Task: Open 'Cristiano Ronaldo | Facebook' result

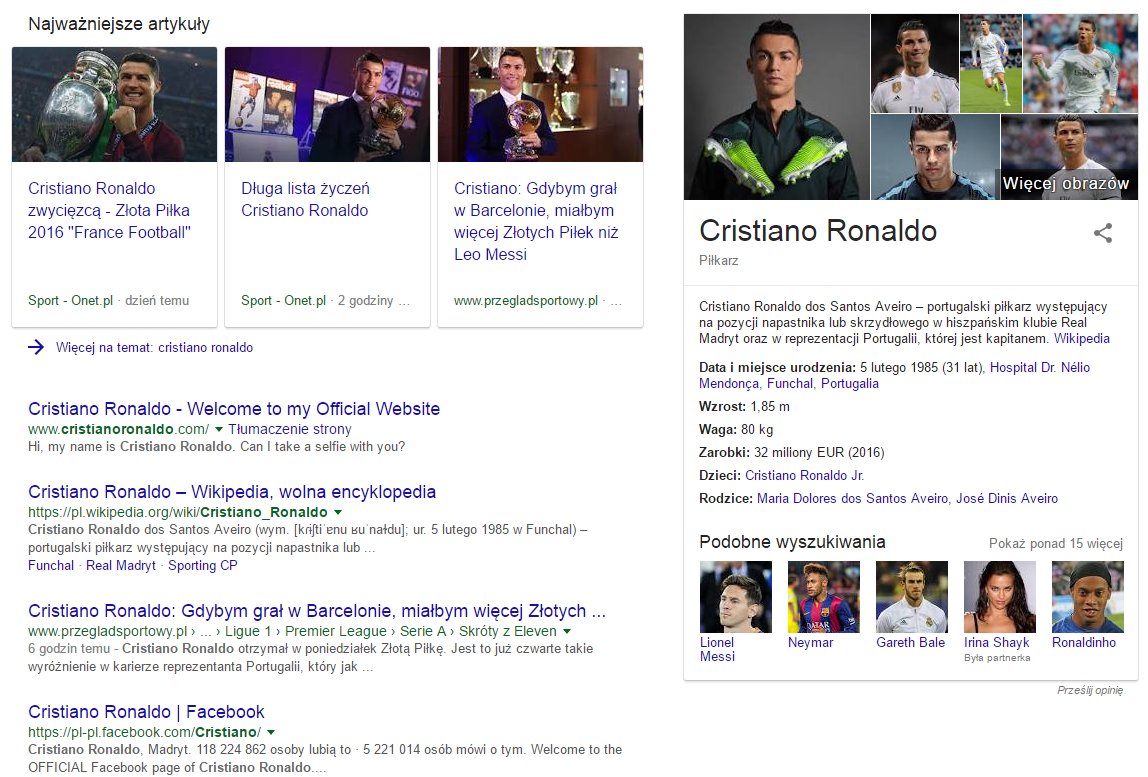Action: (x=146, y=712)
